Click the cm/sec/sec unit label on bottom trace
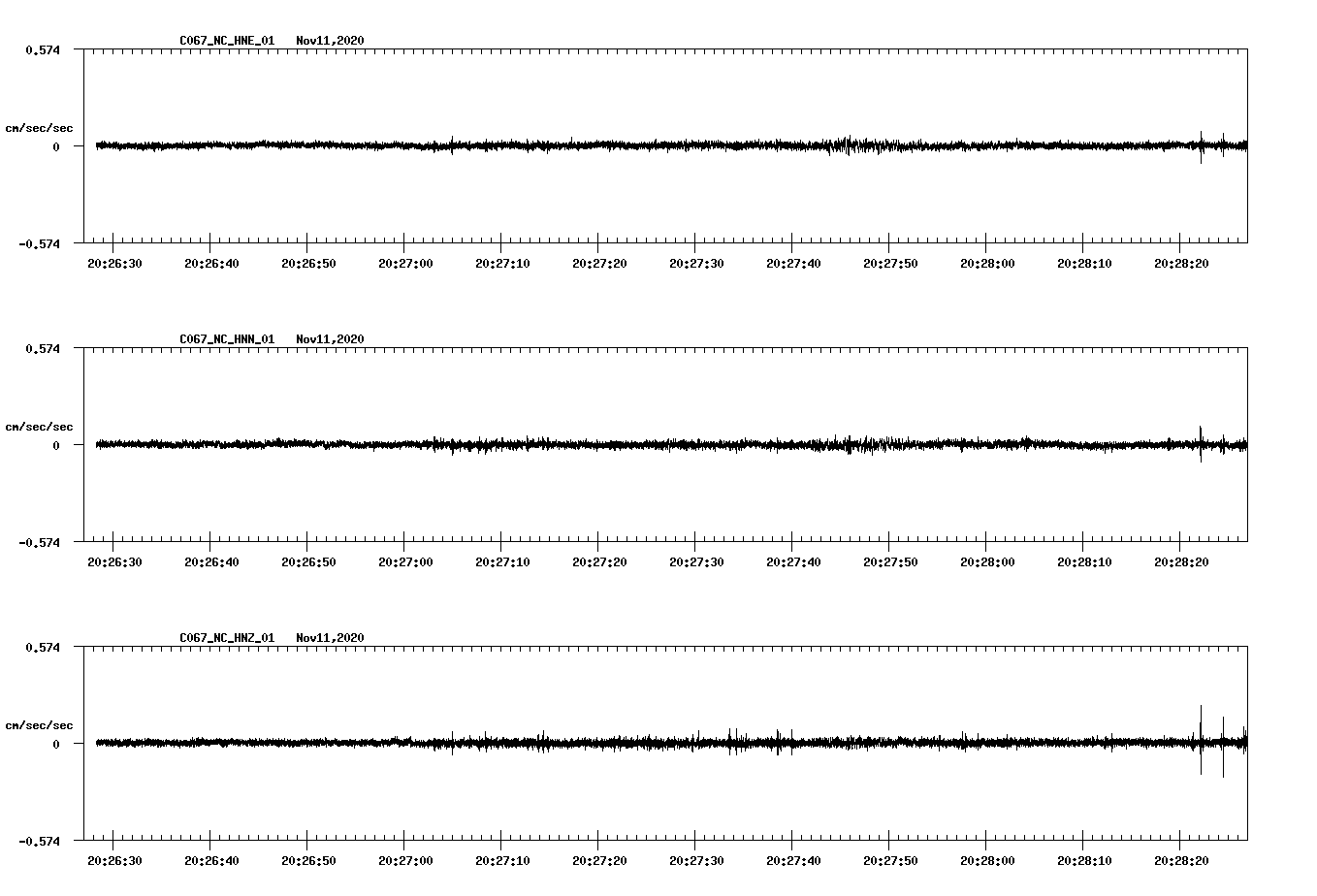 point(41,723)
